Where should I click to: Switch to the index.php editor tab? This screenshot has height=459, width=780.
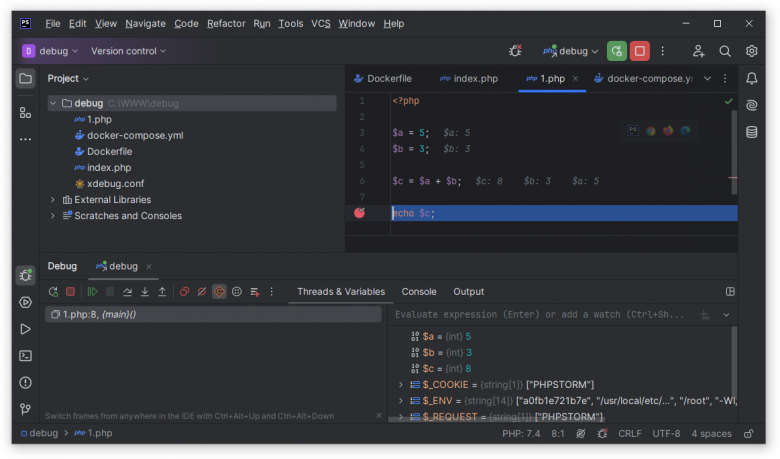pos(469,79)
